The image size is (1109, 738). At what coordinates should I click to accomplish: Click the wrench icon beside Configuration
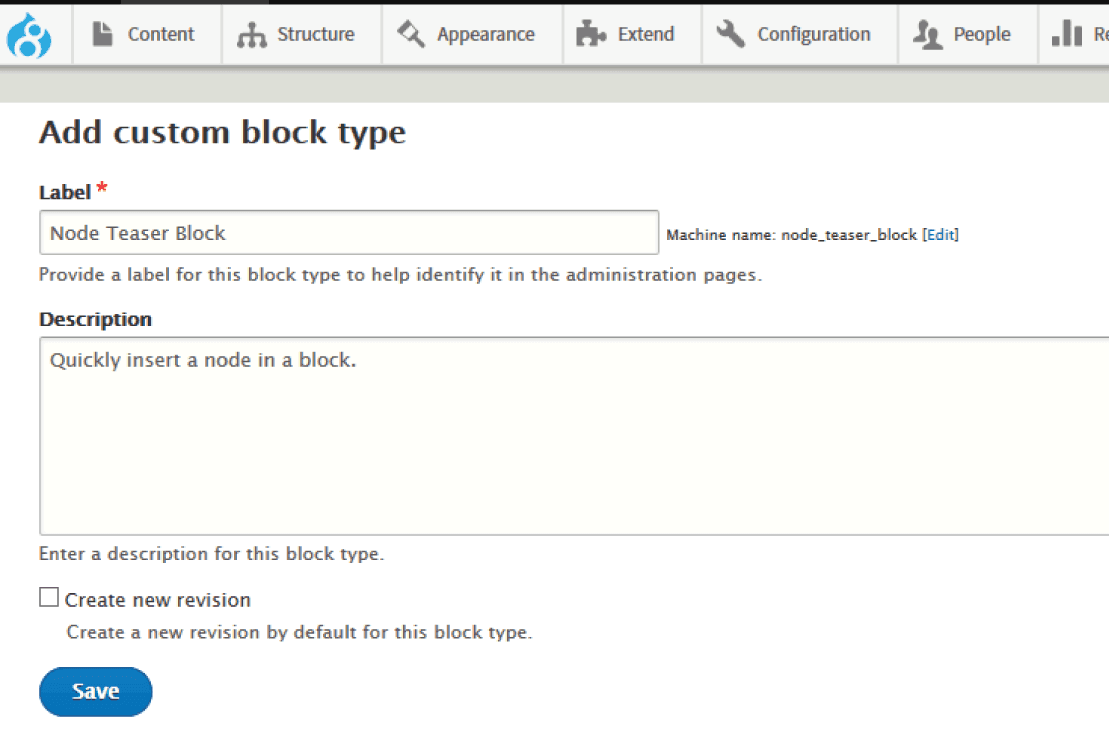(x=731, y=34)
